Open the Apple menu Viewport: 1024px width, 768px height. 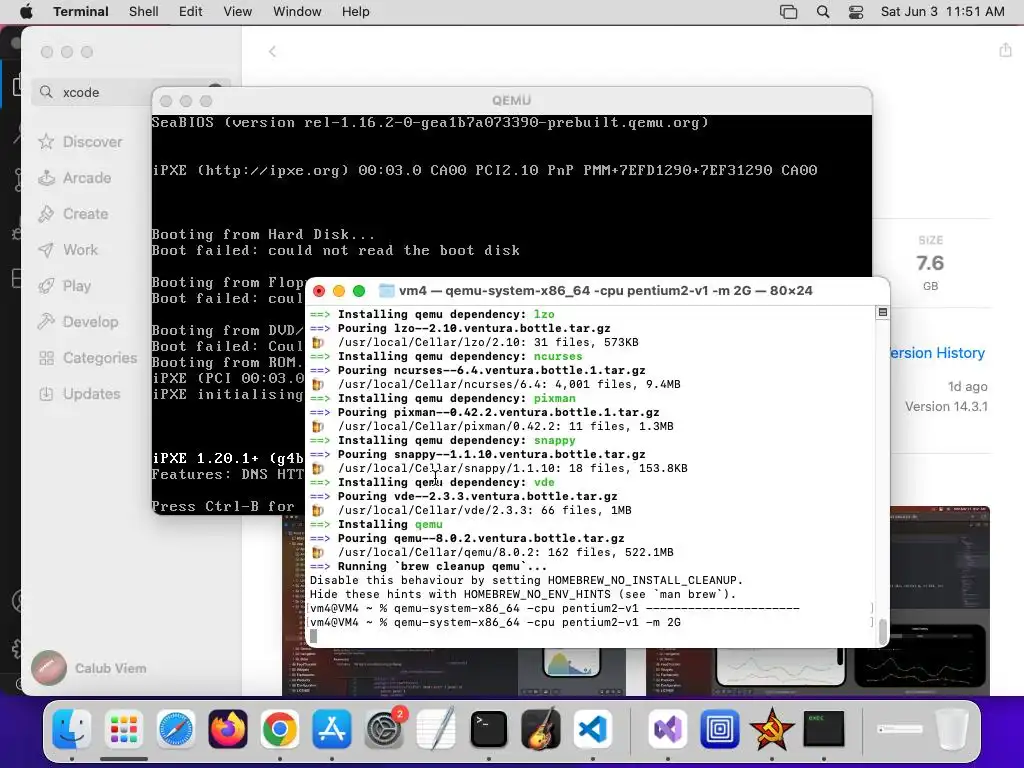26,12
